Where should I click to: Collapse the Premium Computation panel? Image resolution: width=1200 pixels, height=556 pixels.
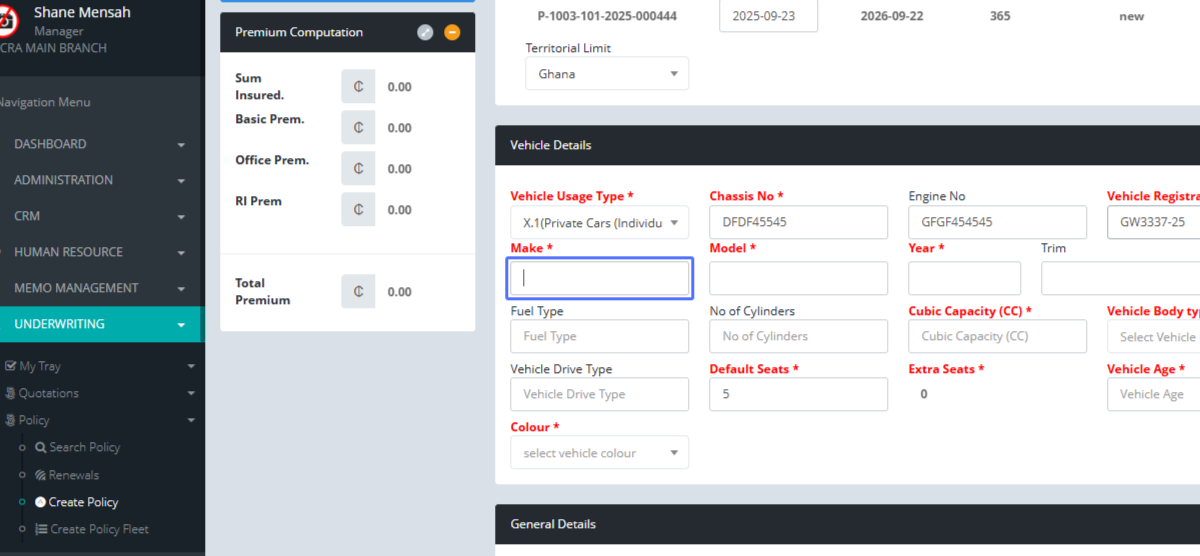452,32
